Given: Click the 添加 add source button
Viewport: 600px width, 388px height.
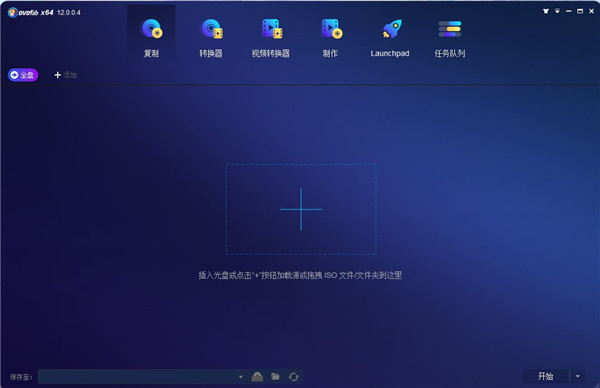Looking at the screenshot, I should pyautogui.click(x=65, y=75).
